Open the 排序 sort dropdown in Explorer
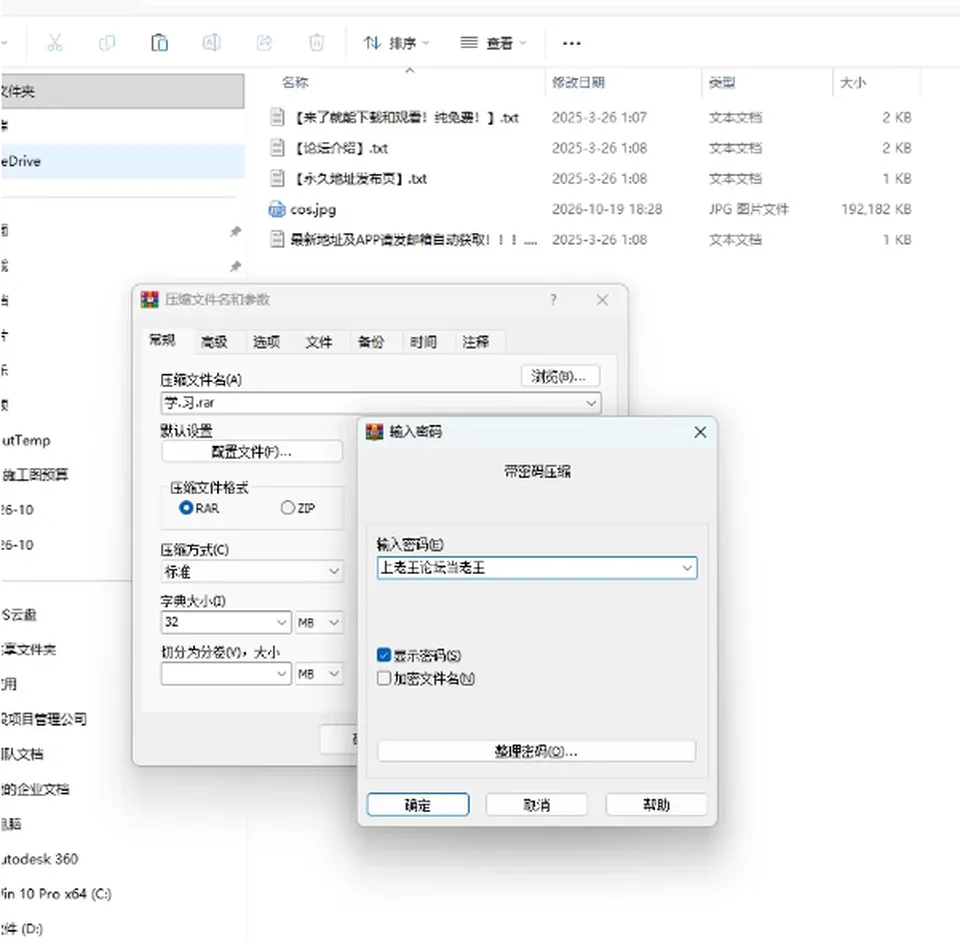The width and height of the screenshot is (960, 946). [396, 43]
